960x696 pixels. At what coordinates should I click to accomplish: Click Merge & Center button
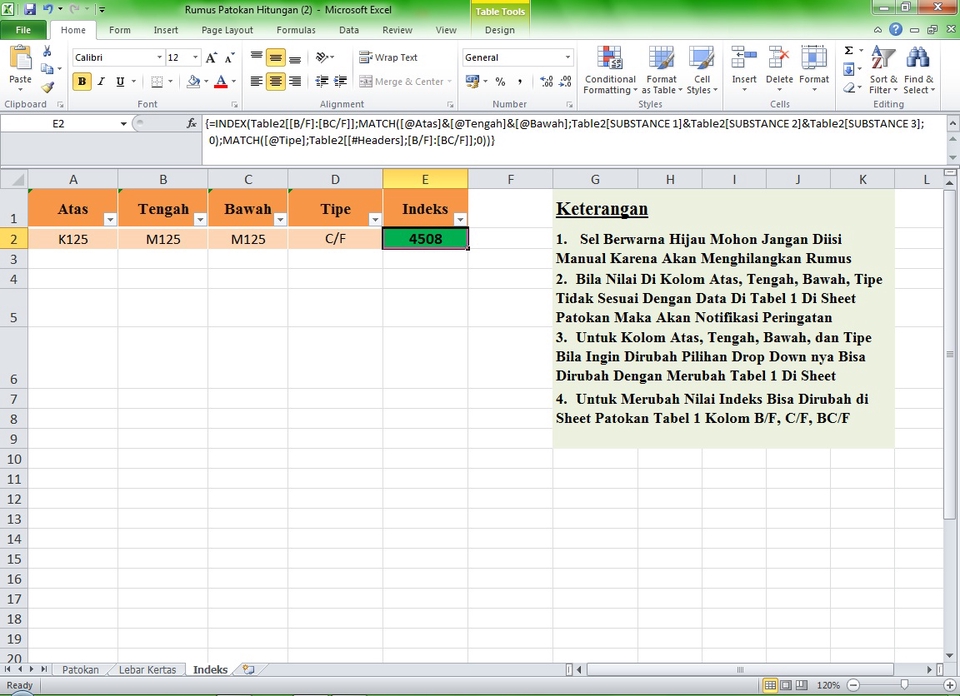(x=405, y=81)
